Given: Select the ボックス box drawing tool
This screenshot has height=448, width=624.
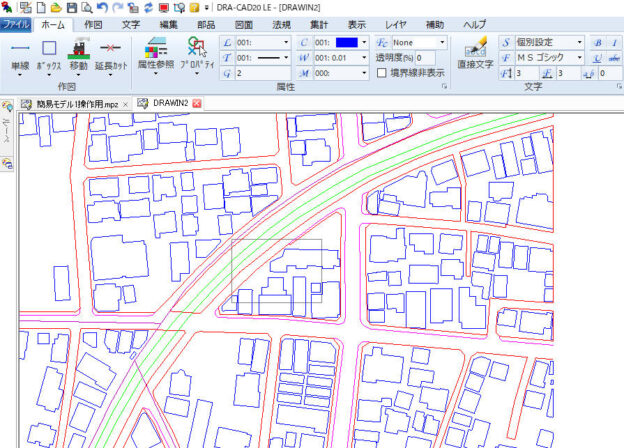Looking at the screenshot, I should click(x=49, y=55).
